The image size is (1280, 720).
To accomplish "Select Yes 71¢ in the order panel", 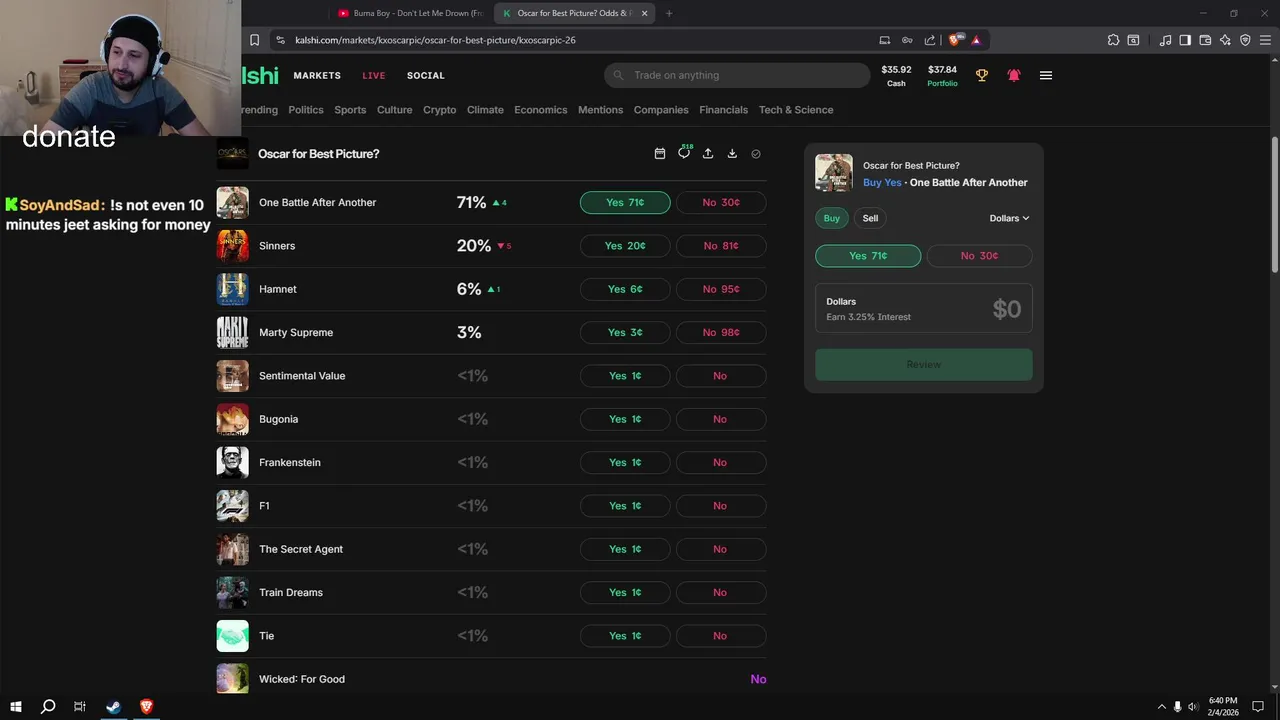I will pos(868,256).
